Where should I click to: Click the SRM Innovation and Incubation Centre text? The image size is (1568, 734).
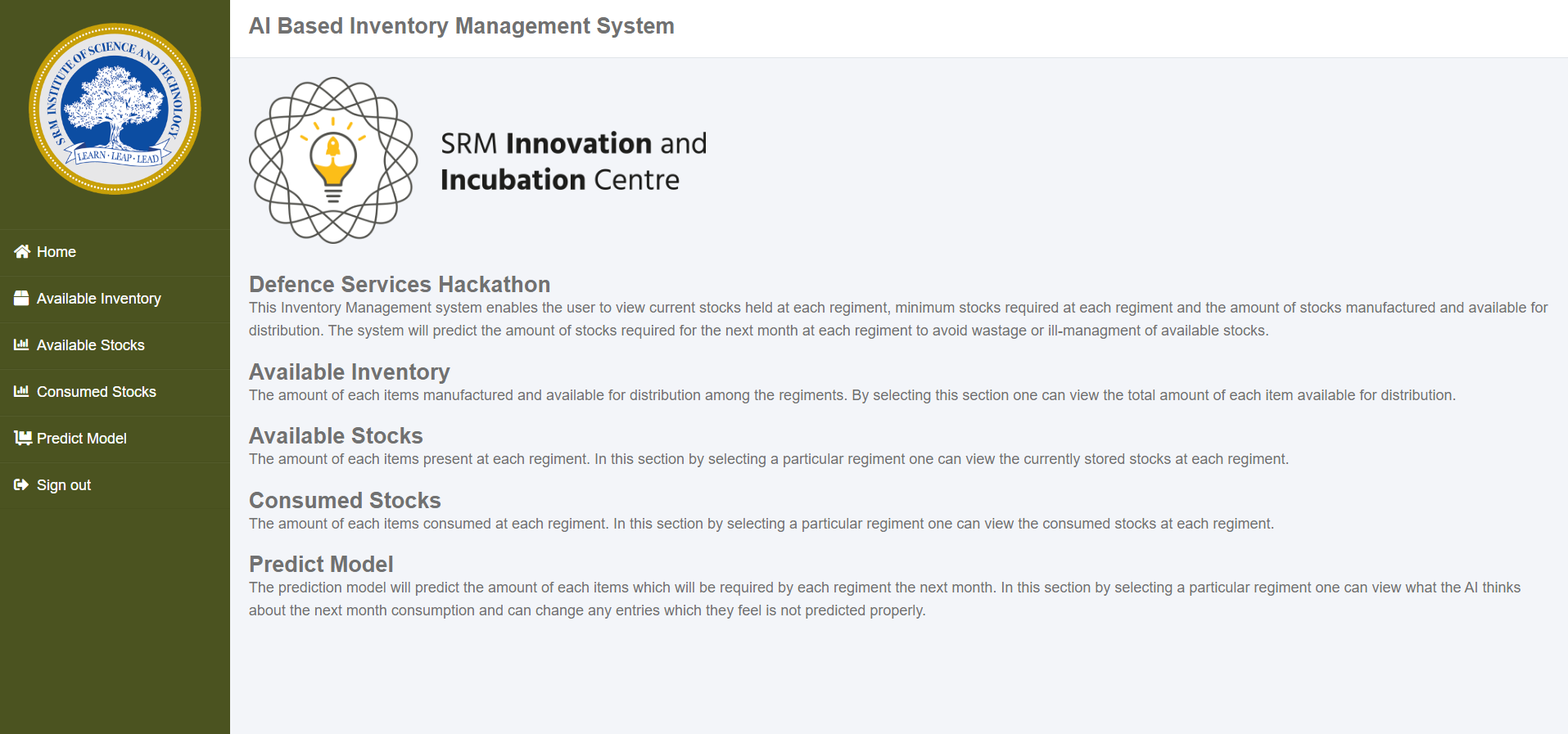tap(573, 161)
